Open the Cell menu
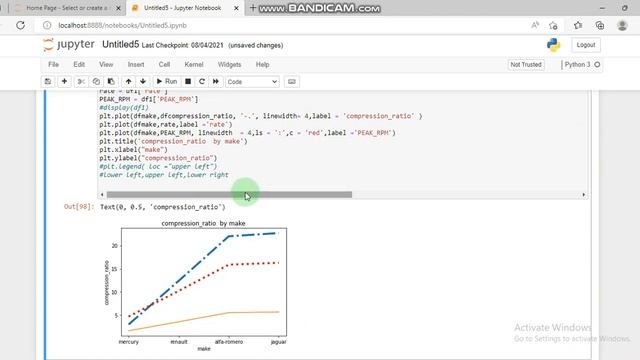The height and width of the screenshot is (360, 640). (x=164, y=64)
